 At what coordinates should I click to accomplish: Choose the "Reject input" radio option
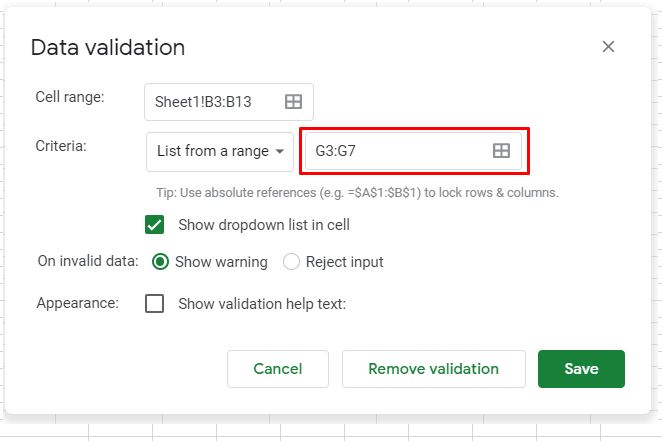tap(292, 262)
